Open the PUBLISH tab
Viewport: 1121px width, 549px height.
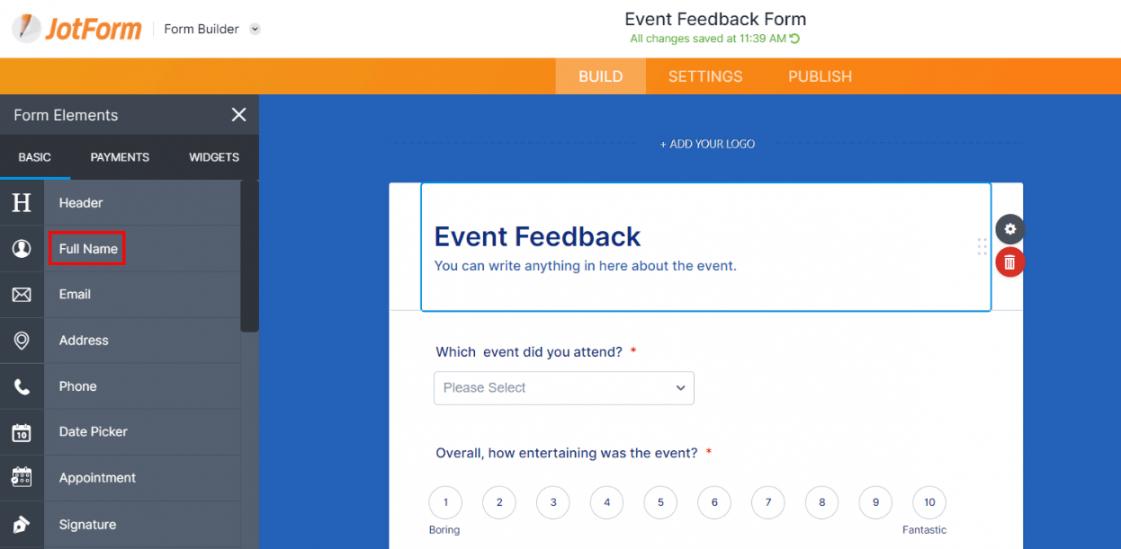(820, 76)
